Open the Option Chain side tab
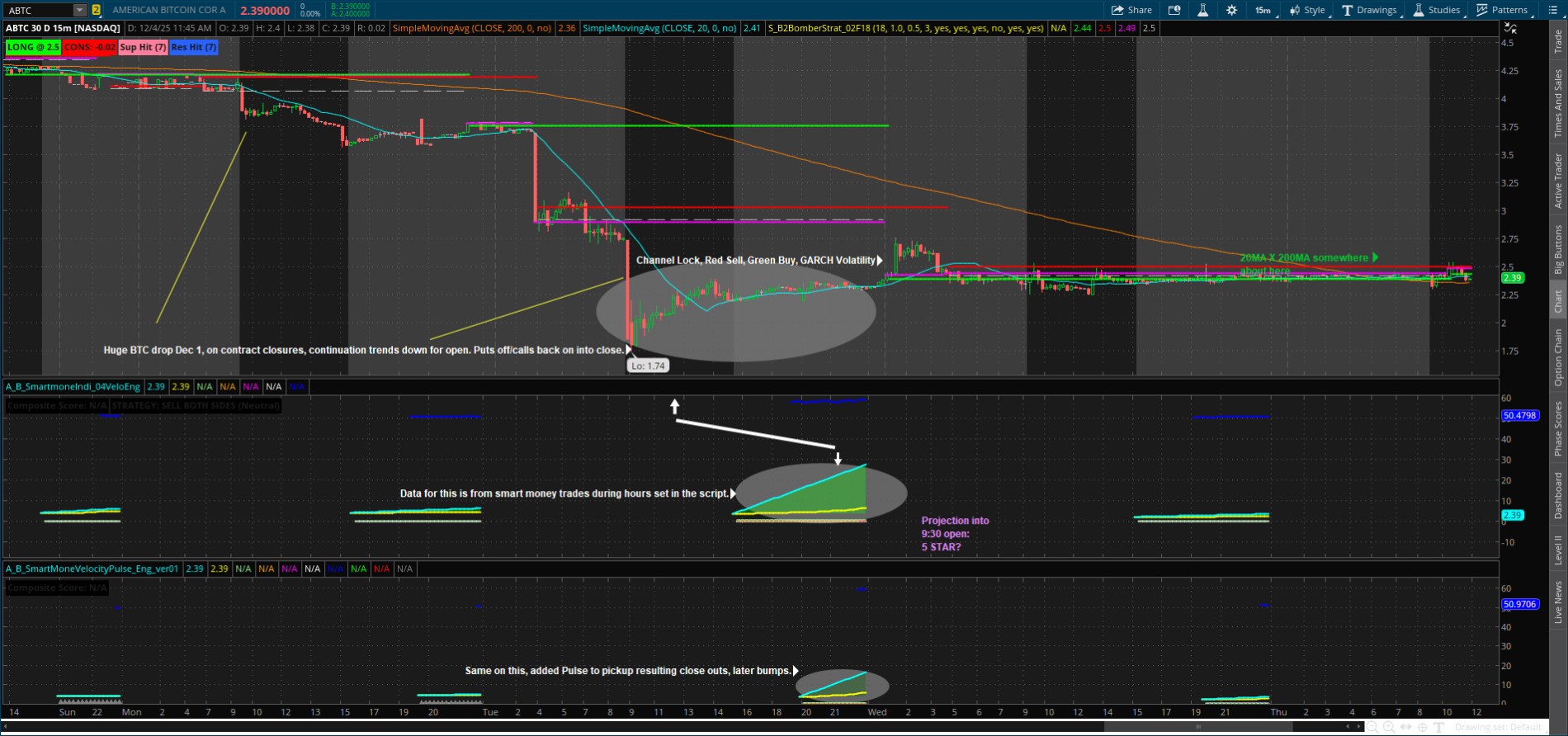 1558,357
